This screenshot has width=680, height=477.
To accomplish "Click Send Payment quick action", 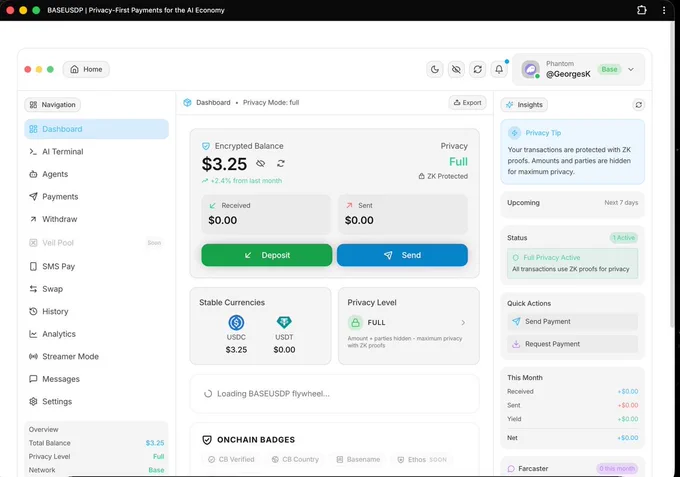I will (x=572, y=322).
